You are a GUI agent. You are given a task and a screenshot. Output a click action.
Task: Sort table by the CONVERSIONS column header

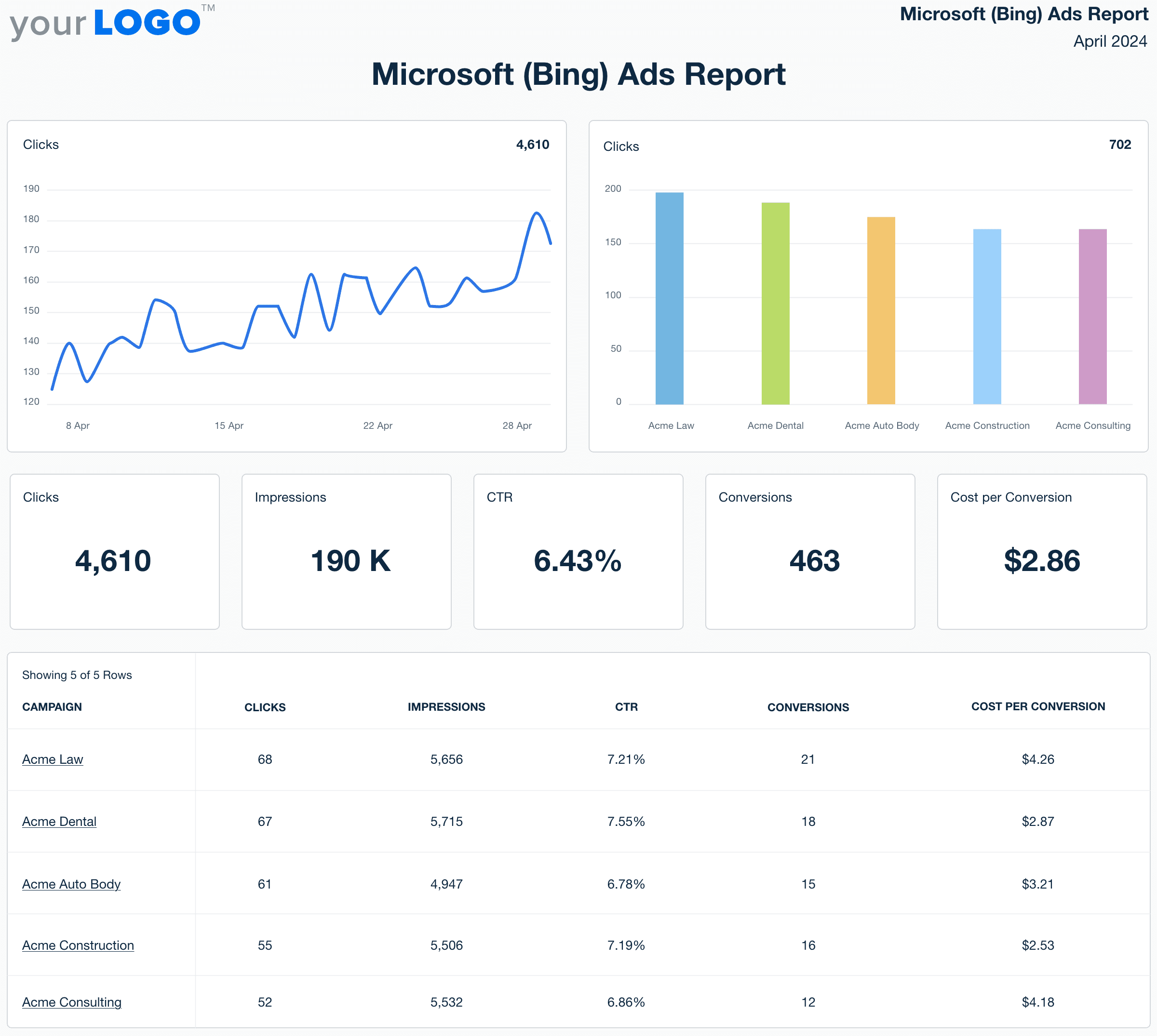point(808,707)
